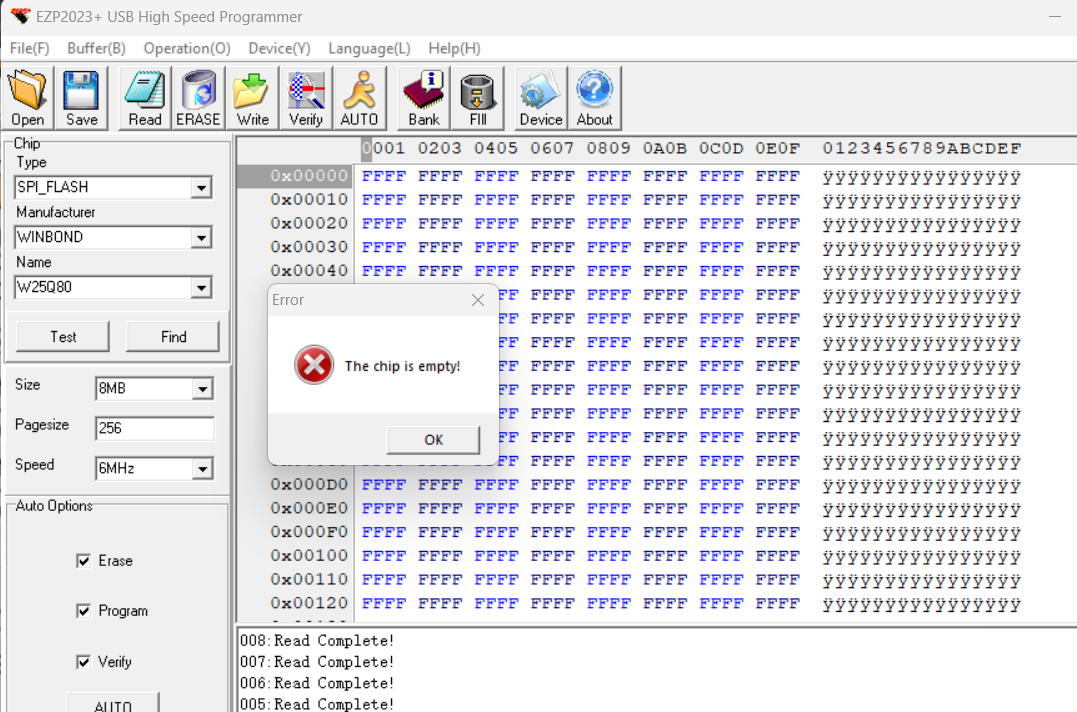Select hex address row 0x00120
Viewport: 1077px width, 712px height.
click(x=309, y=604)
